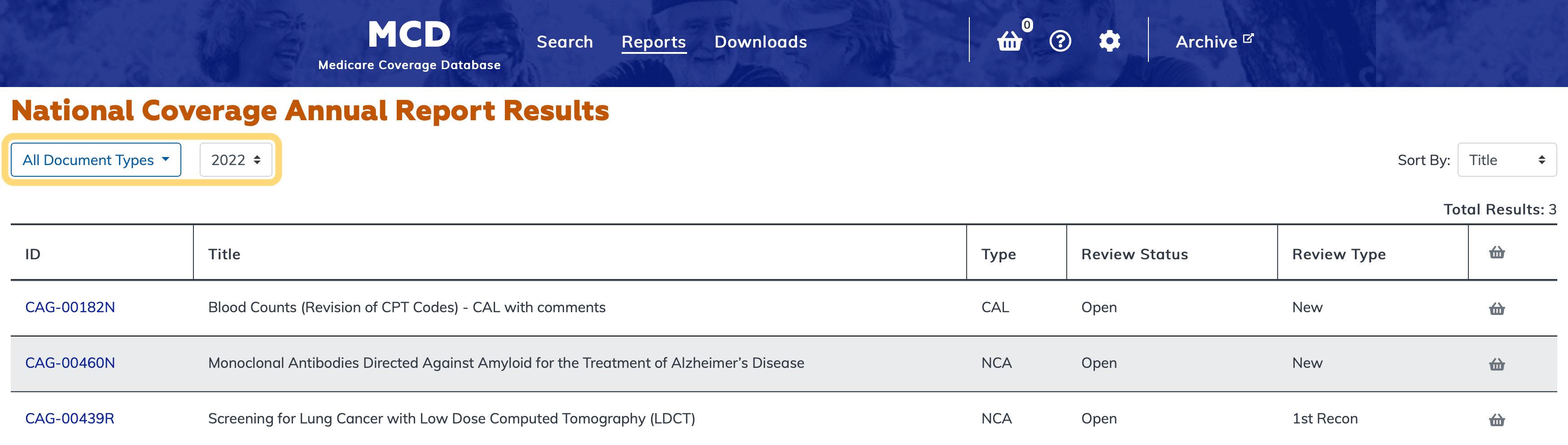
Task: Add CAG-00439R row to basket
Action: 1496,419
